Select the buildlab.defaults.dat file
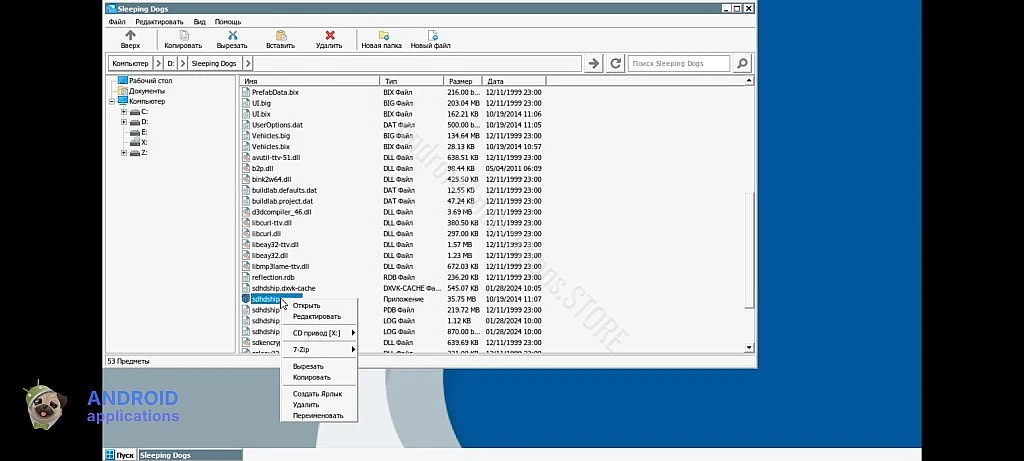1024x461 pixels. [284, 190]
